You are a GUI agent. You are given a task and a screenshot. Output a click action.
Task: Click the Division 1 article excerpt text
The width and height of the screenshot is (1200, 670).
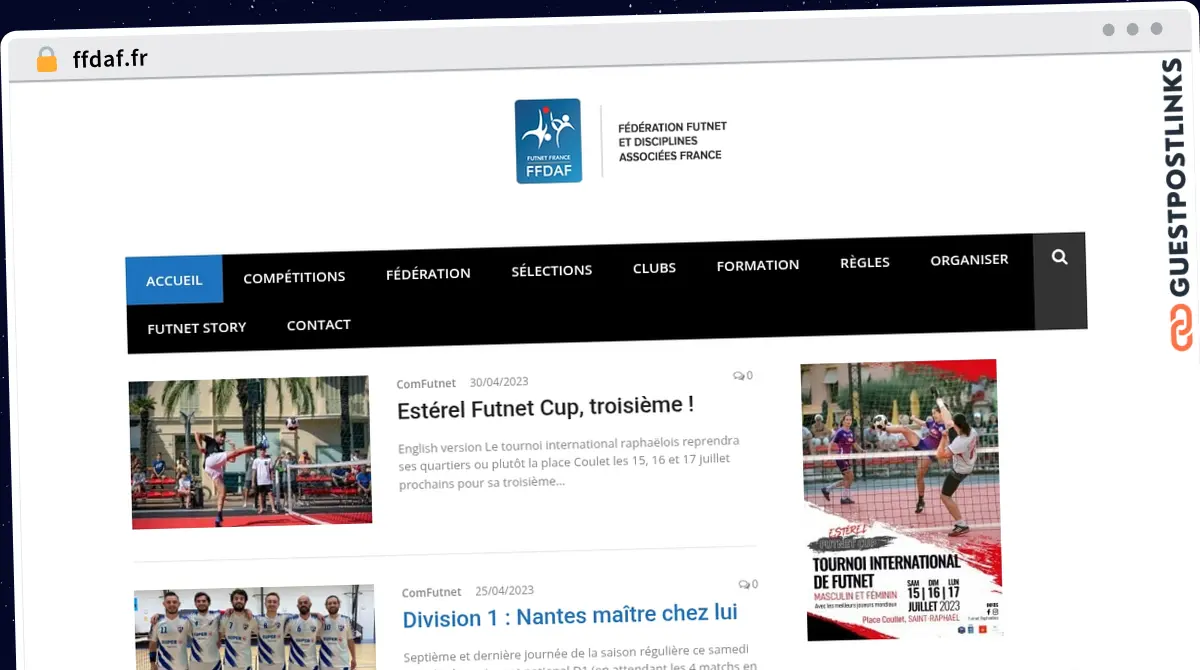pos(580,660)
